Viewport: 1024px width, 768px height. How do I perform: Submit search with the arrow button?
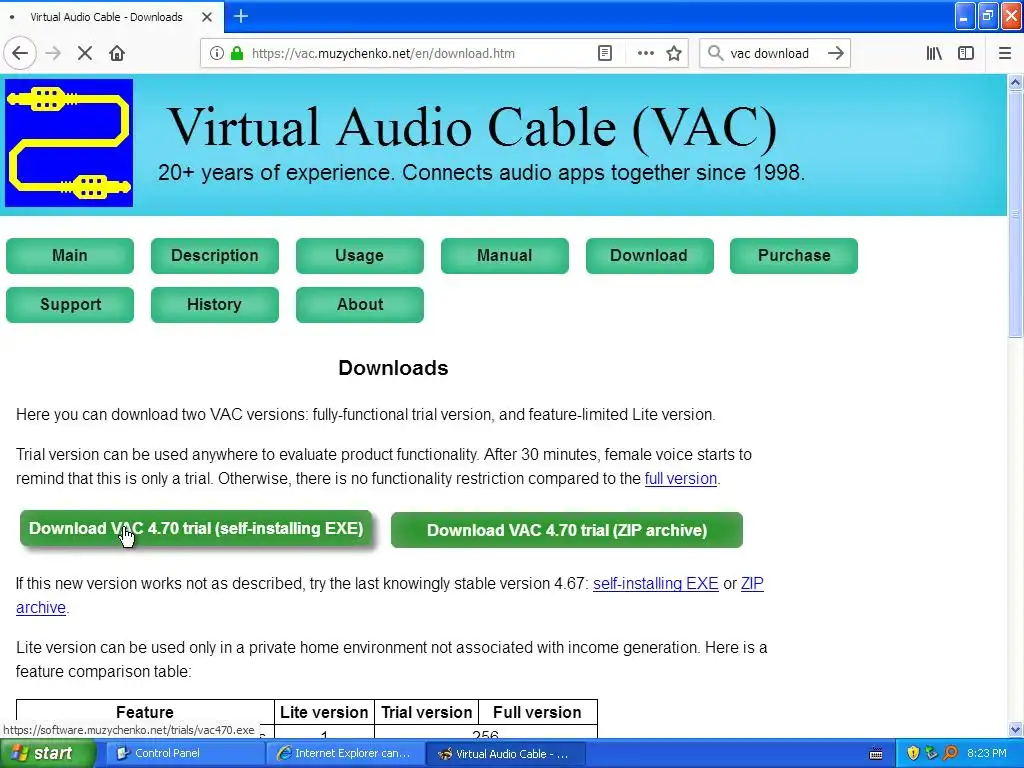(x=836, y=53)
